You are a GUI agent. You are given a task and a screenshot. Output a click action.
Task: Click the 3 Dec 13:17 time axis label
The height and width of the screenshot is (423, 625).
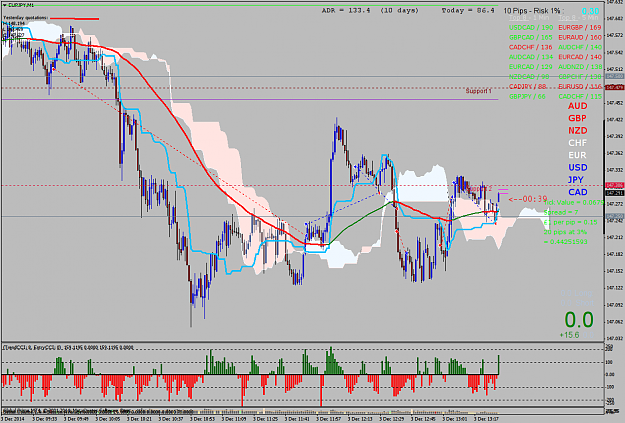click(486, 419)
